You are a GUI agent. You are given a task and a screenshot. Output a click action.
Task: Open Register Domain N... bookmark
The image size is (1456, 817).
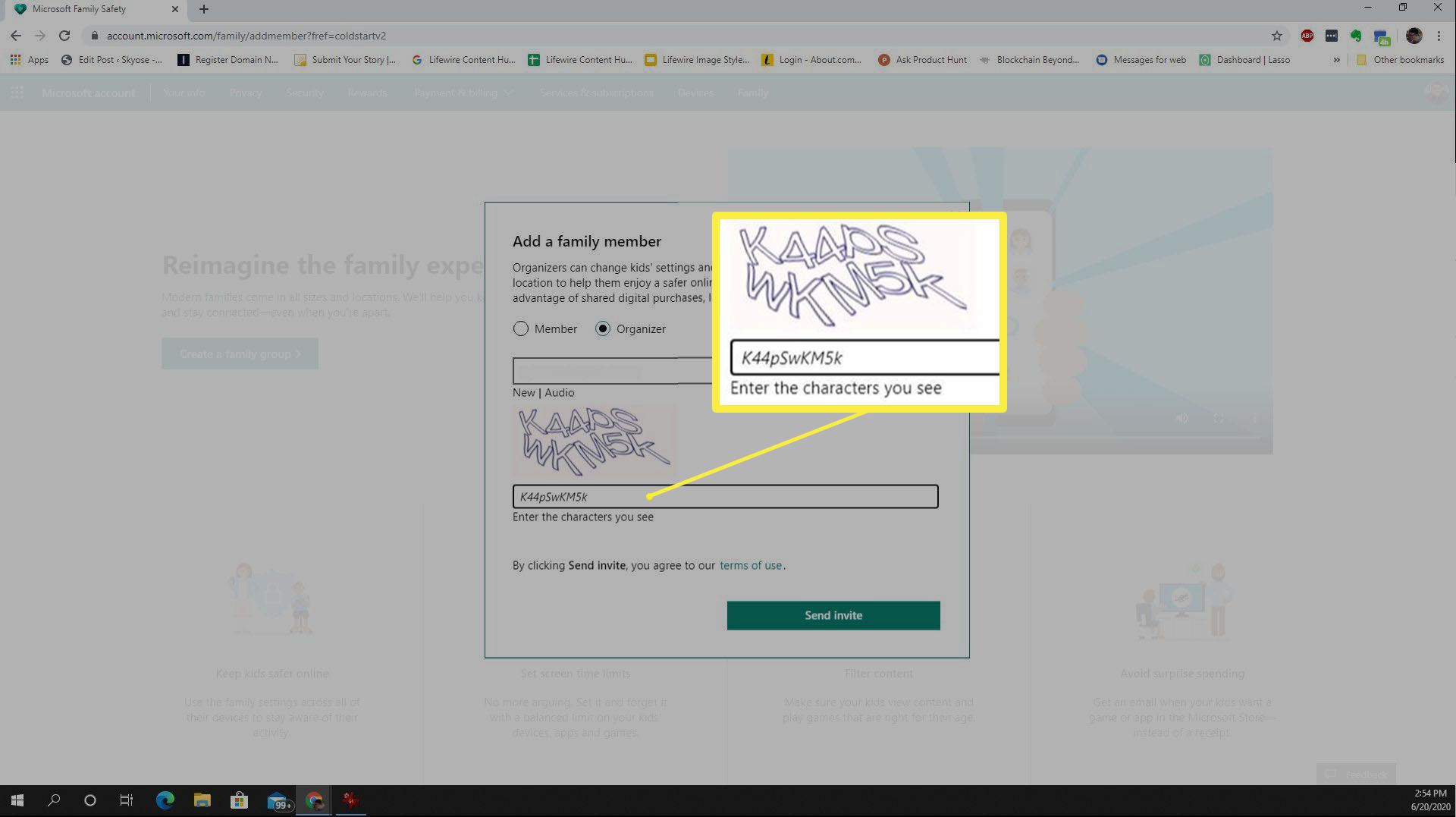pyautogui.click(x=227, y=60)
